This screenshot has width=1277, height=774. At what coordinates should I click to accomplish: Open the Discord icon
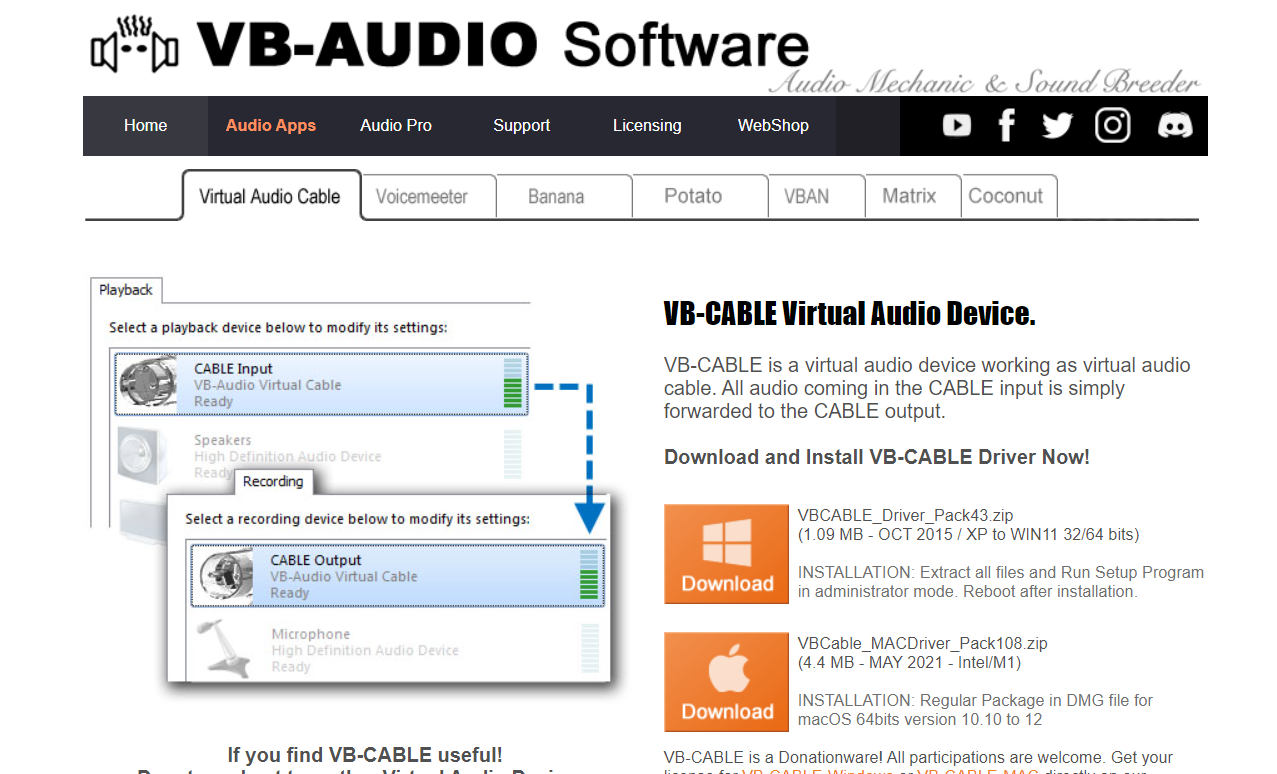[x=1174, y=125]
